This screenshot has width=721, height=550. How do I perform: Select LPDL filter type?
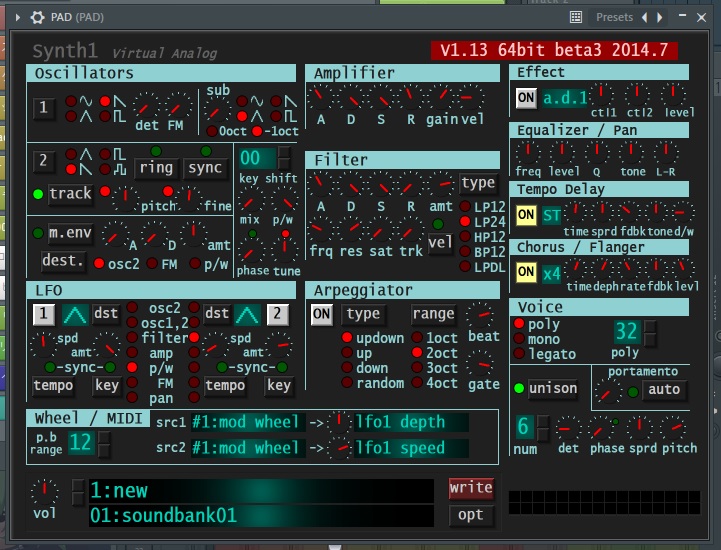click(465, 266)
